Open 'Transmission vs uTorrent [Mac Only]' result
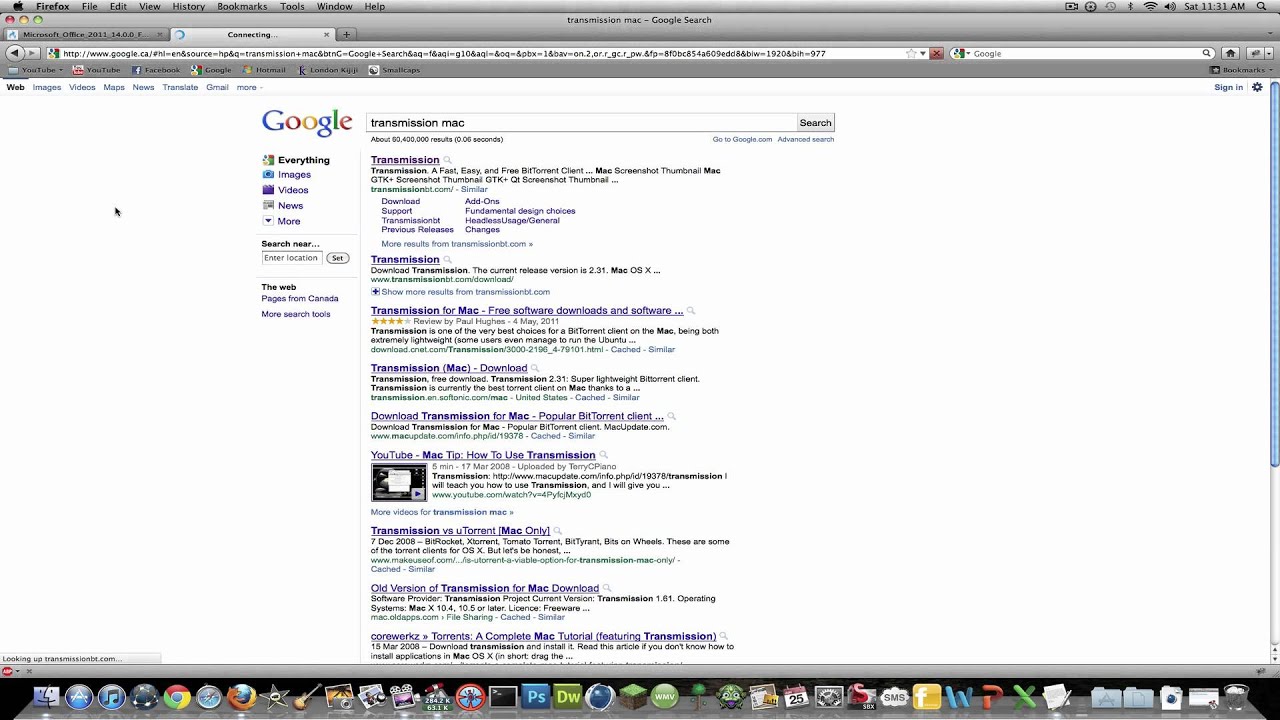The image size is (1280, 720). point(460,531)
